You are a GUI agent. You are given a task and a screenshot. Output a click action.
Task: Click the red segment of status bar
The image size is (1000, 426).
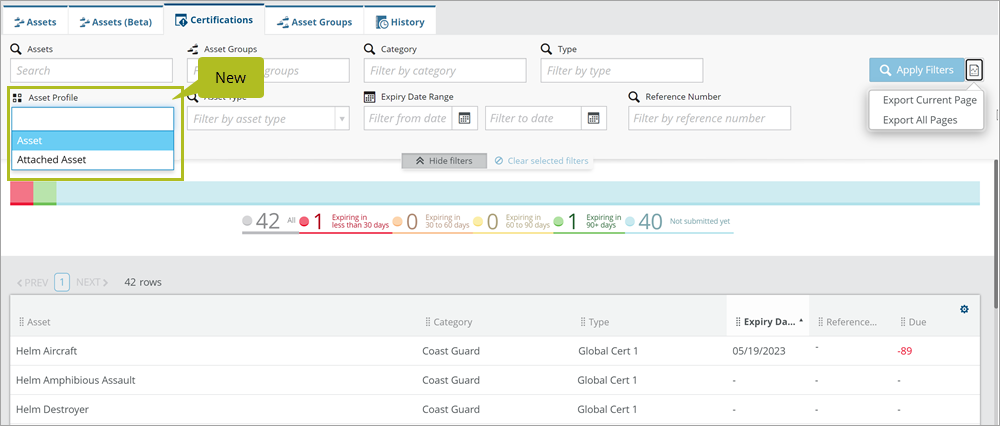tap(22, 193)
